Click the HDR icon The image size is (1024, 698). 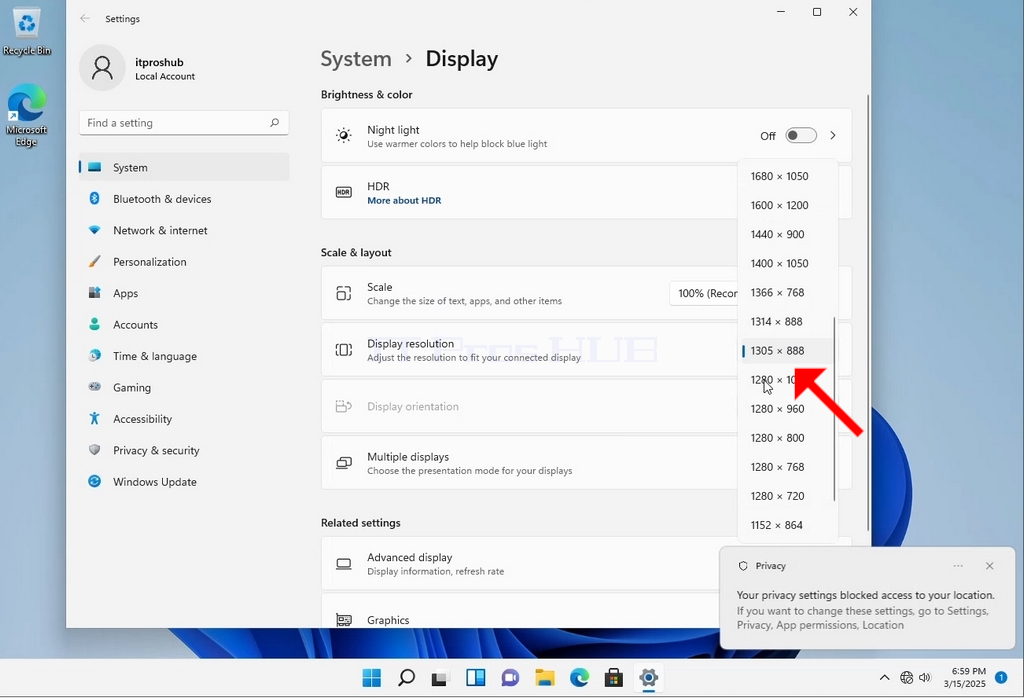tap(344, 192)
